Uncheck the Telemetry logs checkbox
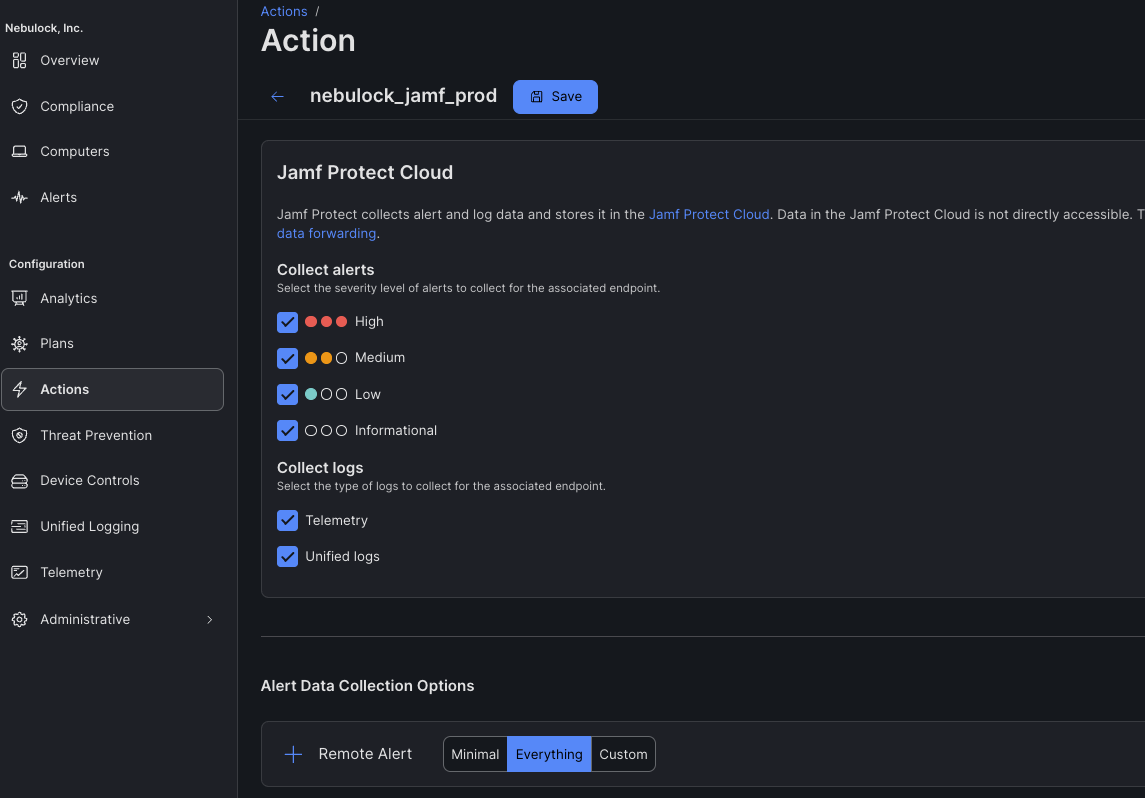Image resolution: width=1145 pixels, height=798 pixels. point(288,521)
